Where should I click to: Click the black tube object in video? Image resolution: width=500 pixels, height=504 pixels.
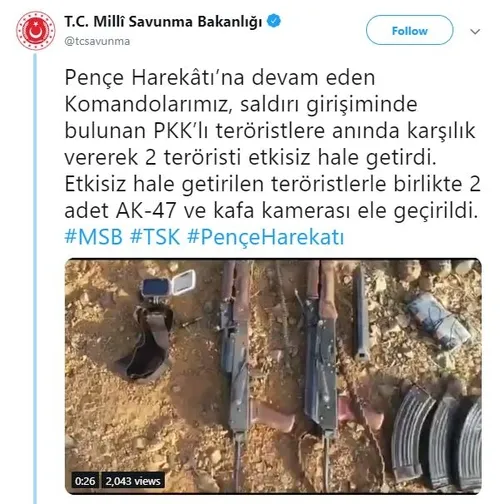361,312
